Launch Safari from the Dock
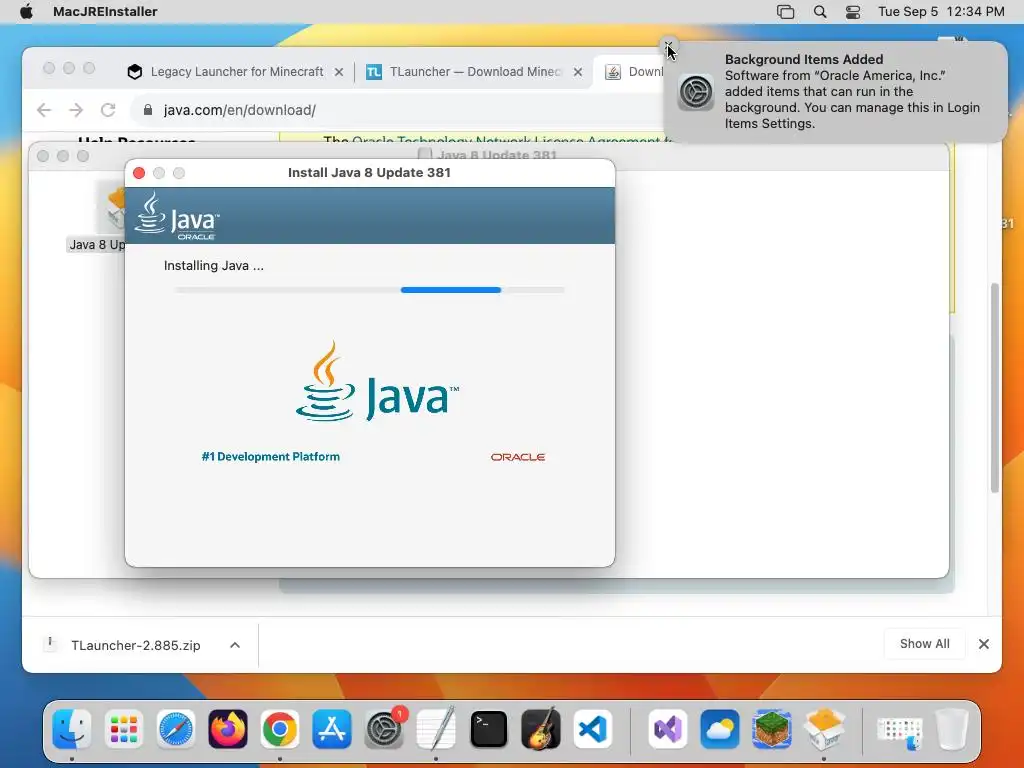1024x768 pixels. 176,729
